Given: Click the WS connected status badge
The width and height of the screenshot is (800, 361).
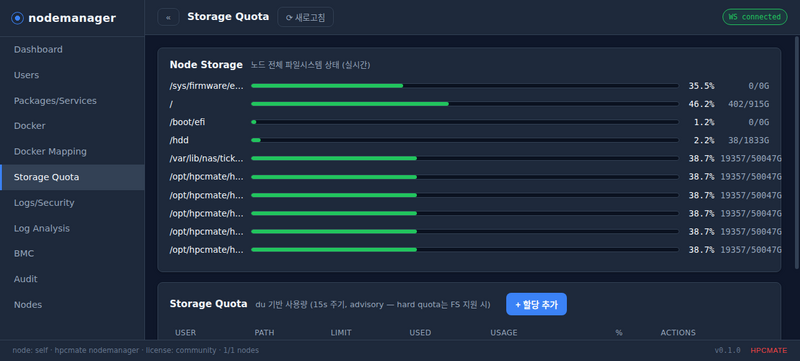Looking at the screenshot, I should tap(755, 17).
